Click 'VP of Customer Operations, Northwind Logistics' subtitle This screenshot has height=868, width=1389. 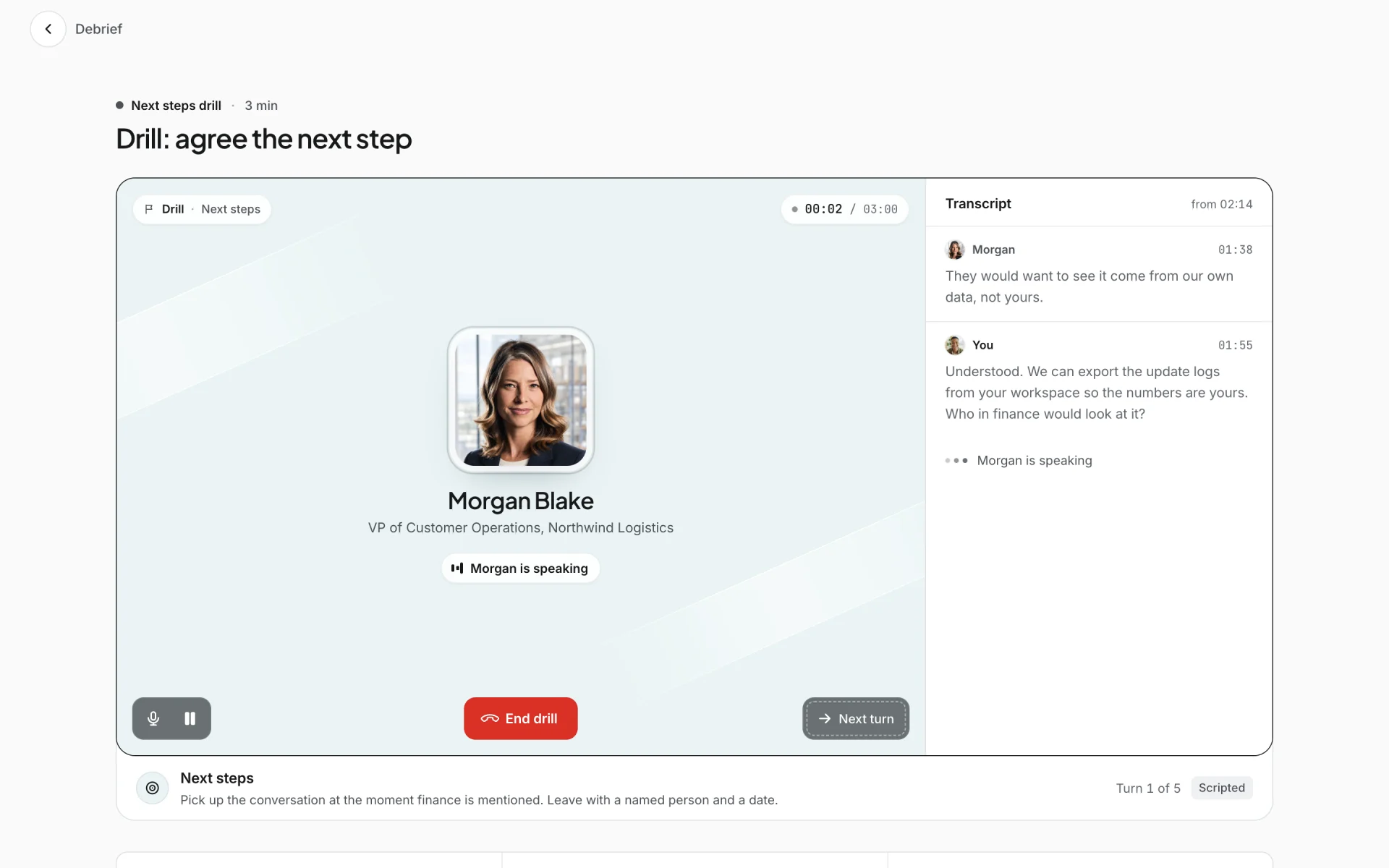click(521, 528)
